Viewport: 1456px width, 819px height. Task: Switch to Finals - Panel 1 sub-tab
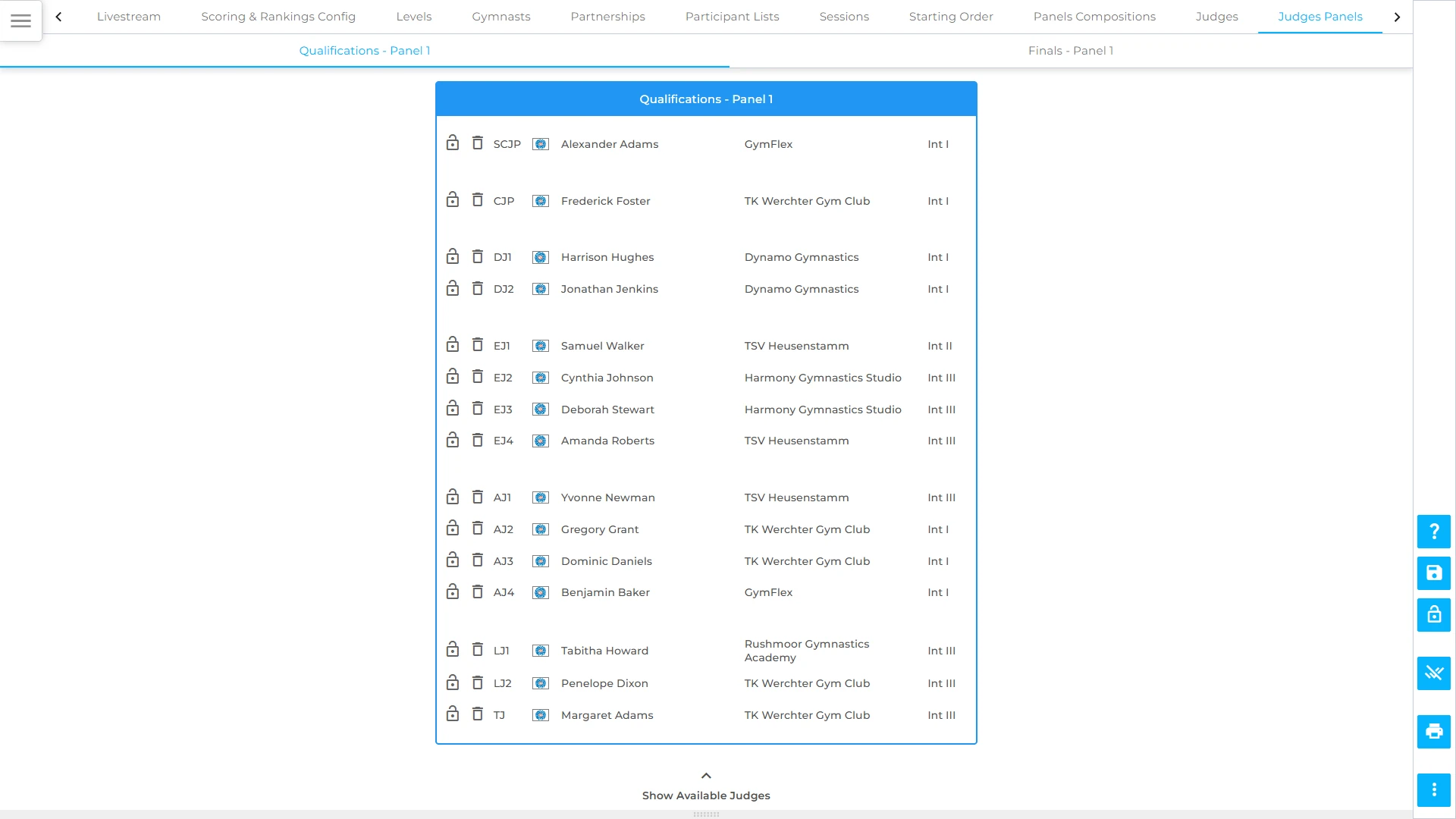point(1071,51)
